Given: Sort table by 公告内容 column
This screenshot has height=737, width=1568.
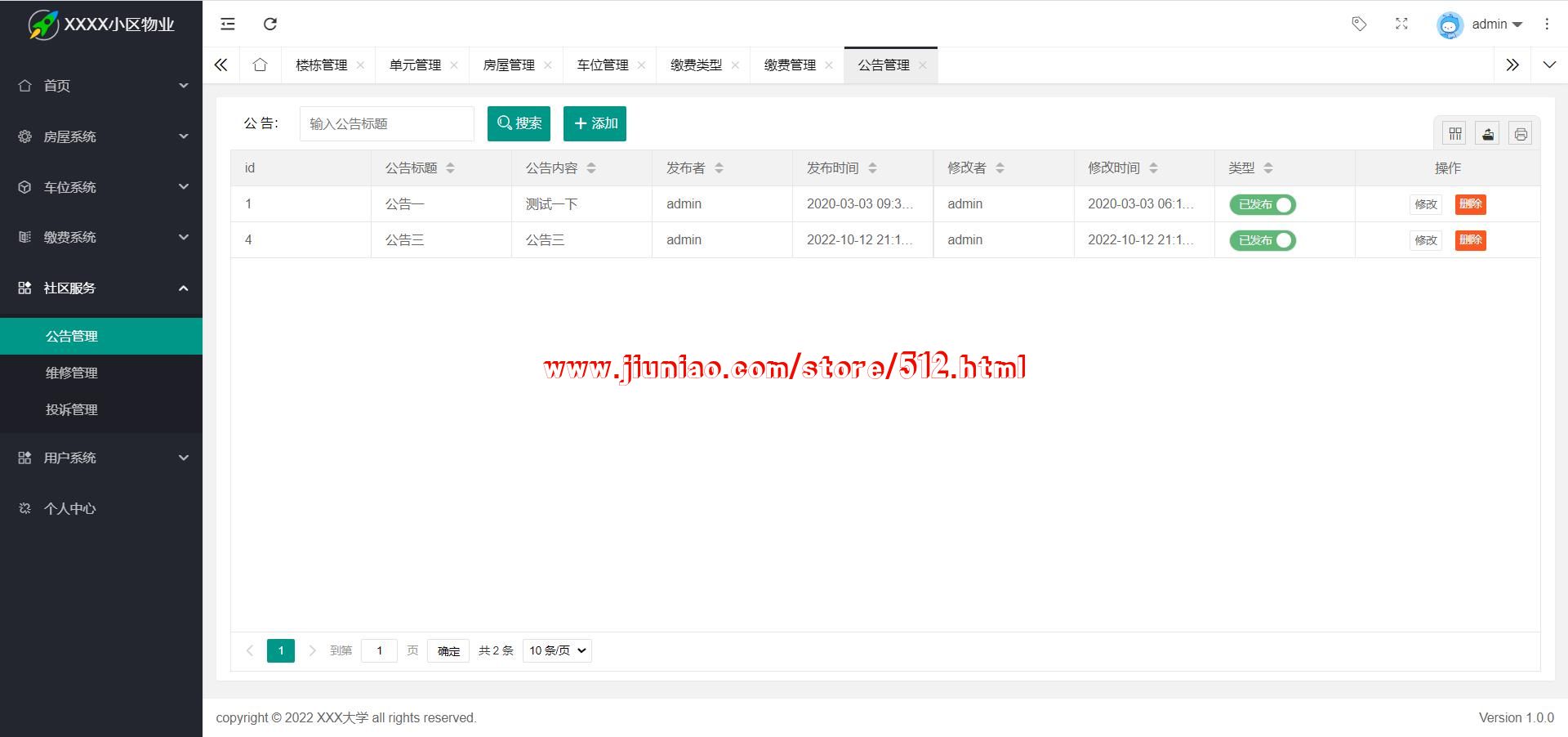Looking at the screenshot, I should (x=591, y=168).
